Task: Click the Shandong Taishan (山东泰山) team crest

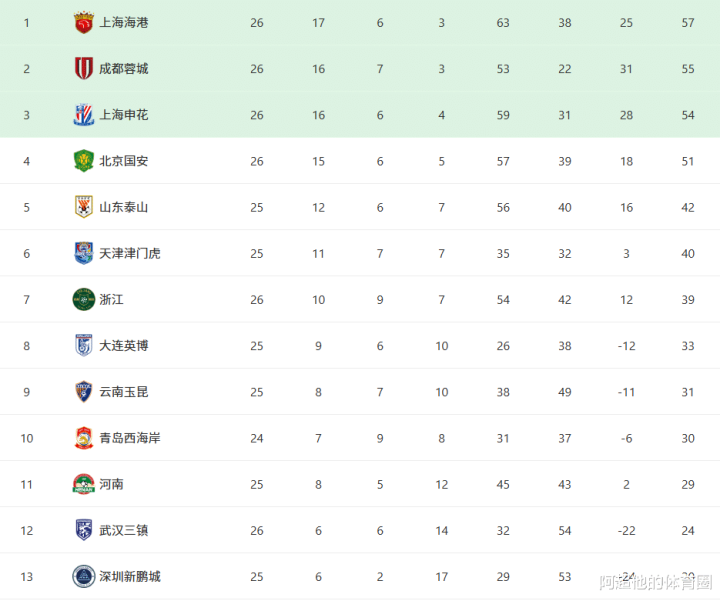Action: [x=84, y=207]
